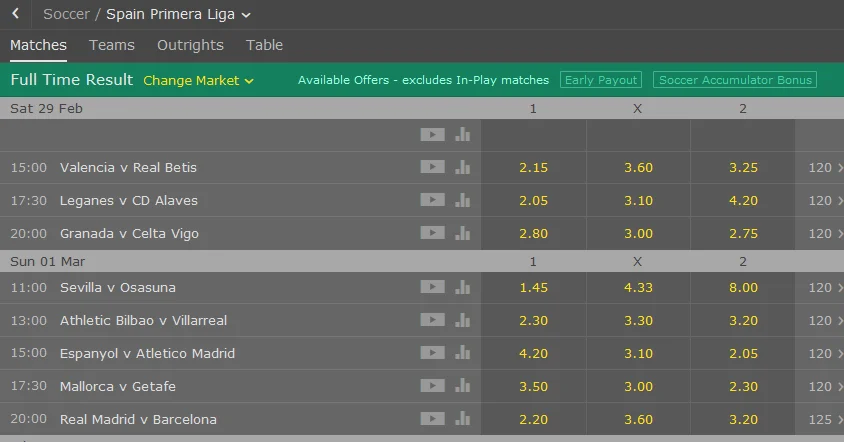Expand 120 more markets for Valencia v Real Betis
The width and height of the screenshot is (844, 442).
pos(825,168)
